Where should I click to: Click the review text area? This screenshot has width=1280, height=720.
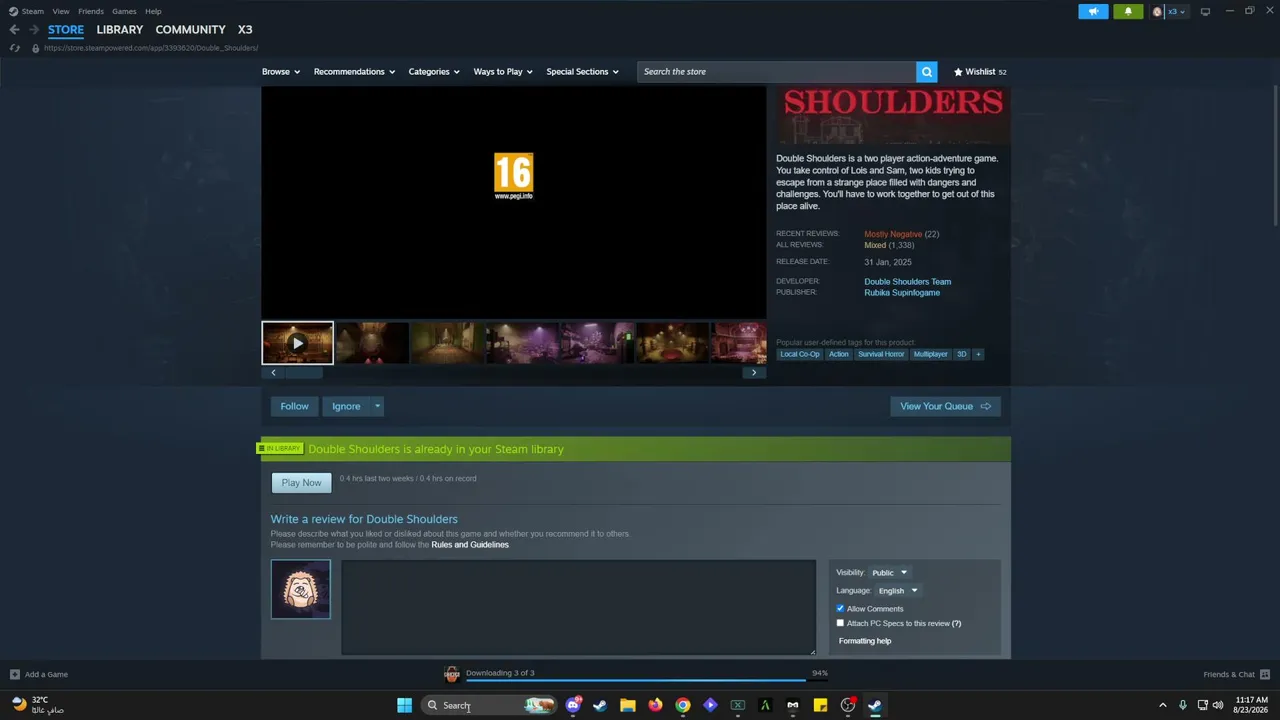click(x=578, y=608)
